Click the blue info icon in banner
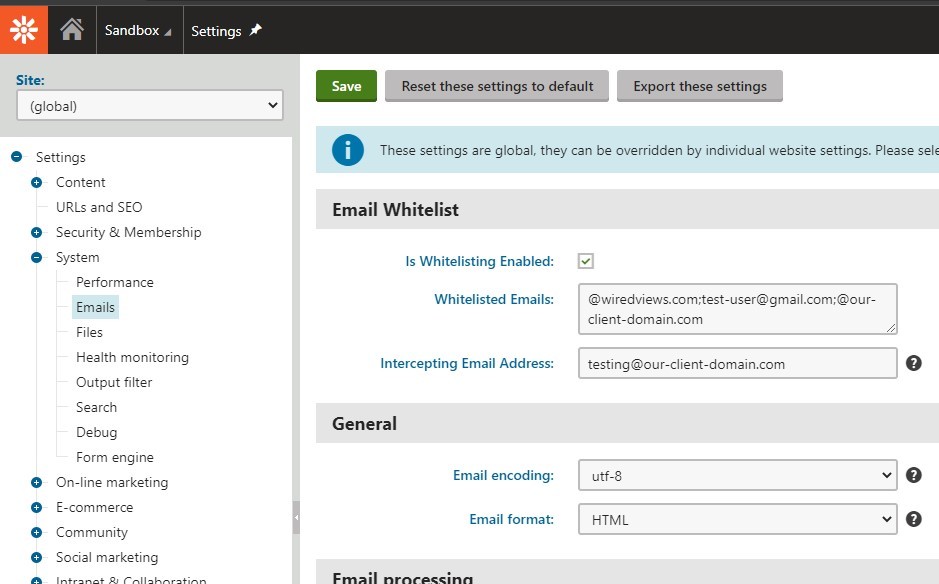The width and height of the screenshot is (939, 584). [x=347, y=150]
